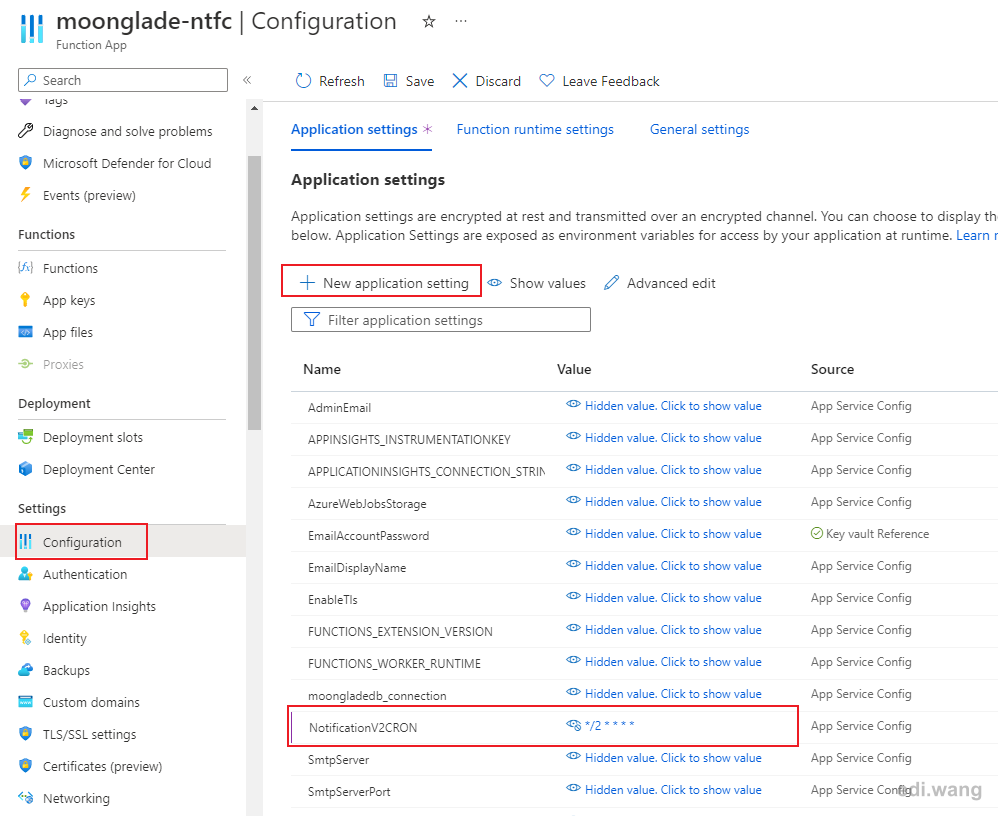
Task: Switch to Function runtime settings tab
Action: [535, 129]
